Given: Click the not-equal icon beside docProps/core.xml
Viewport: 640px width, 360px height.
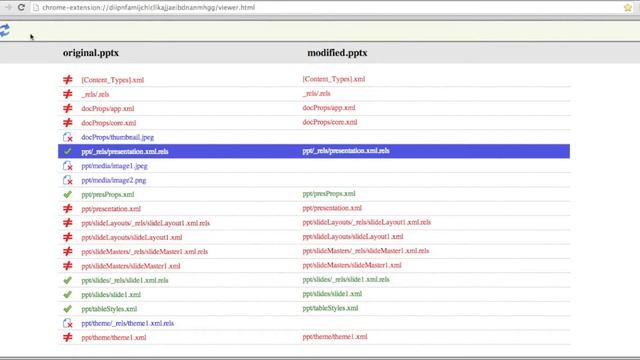Looking at the screenshot, I should tap(68, 122).
